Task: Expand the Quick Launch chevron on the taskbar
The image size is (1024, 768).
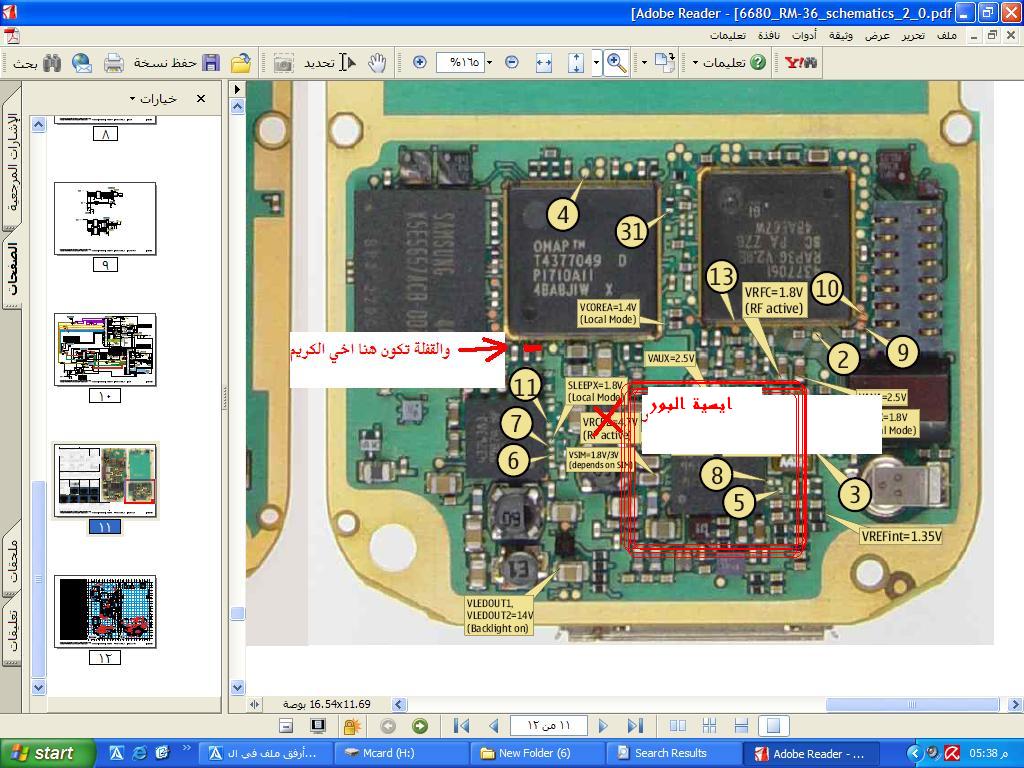Action: point(187,748)
